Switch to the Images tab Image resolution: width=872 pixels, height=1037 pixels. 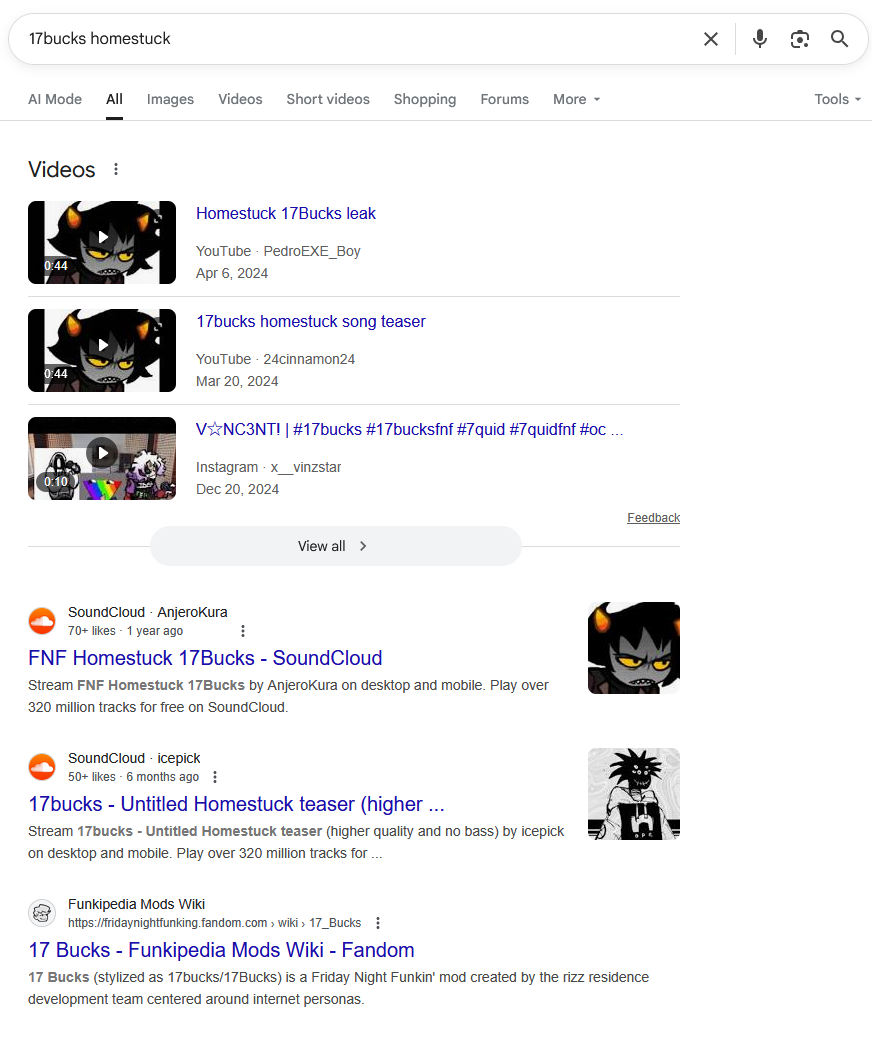170,99
